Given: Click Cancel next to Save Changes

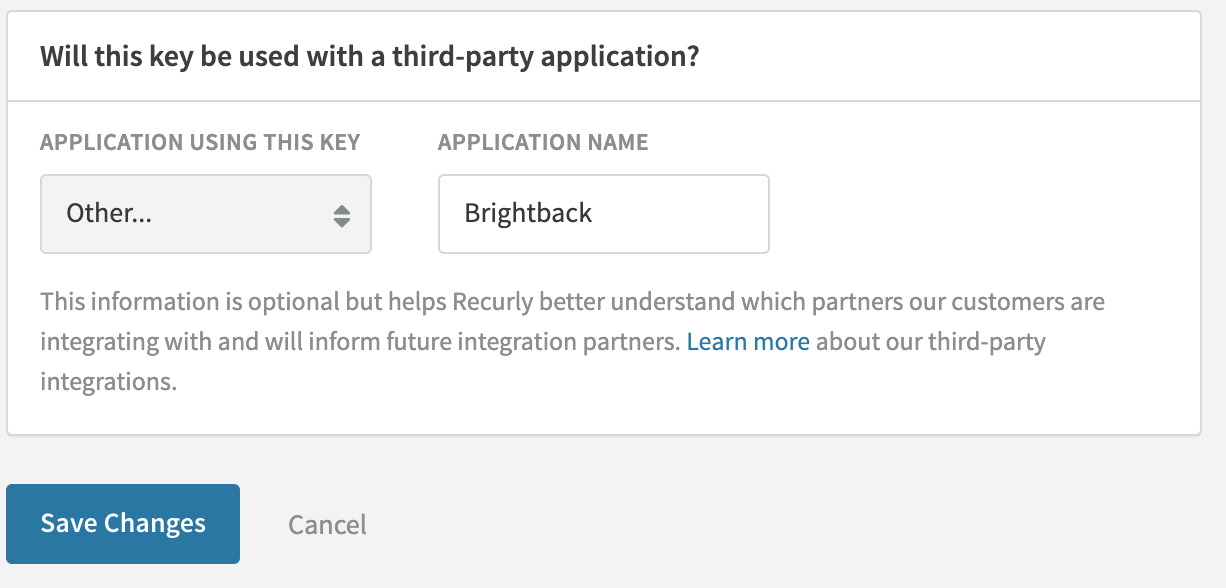Looking at the screenshot, I should [327, 523].
